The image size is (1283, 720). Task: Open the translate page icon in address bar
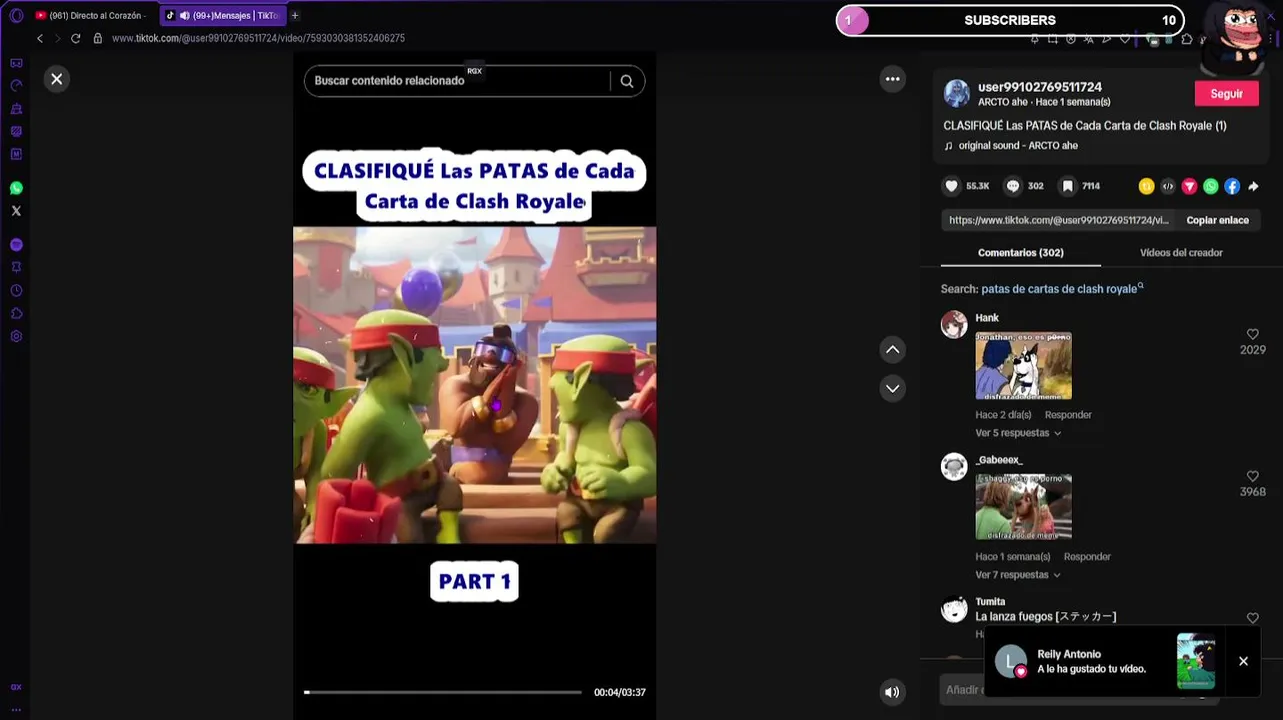(x=1089, y=39)
